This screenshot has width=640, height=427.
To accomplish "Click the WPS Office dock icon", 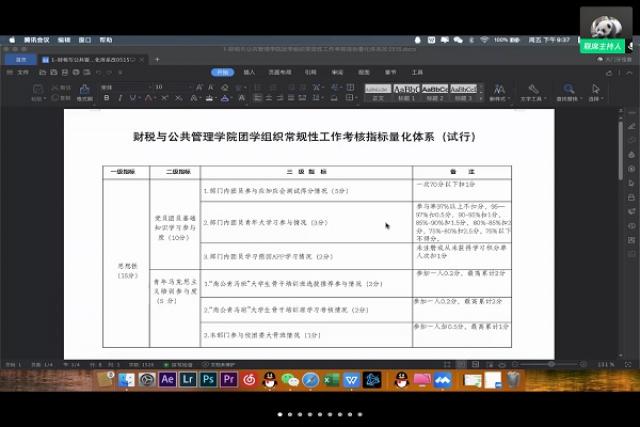I will tap(351, 380).
